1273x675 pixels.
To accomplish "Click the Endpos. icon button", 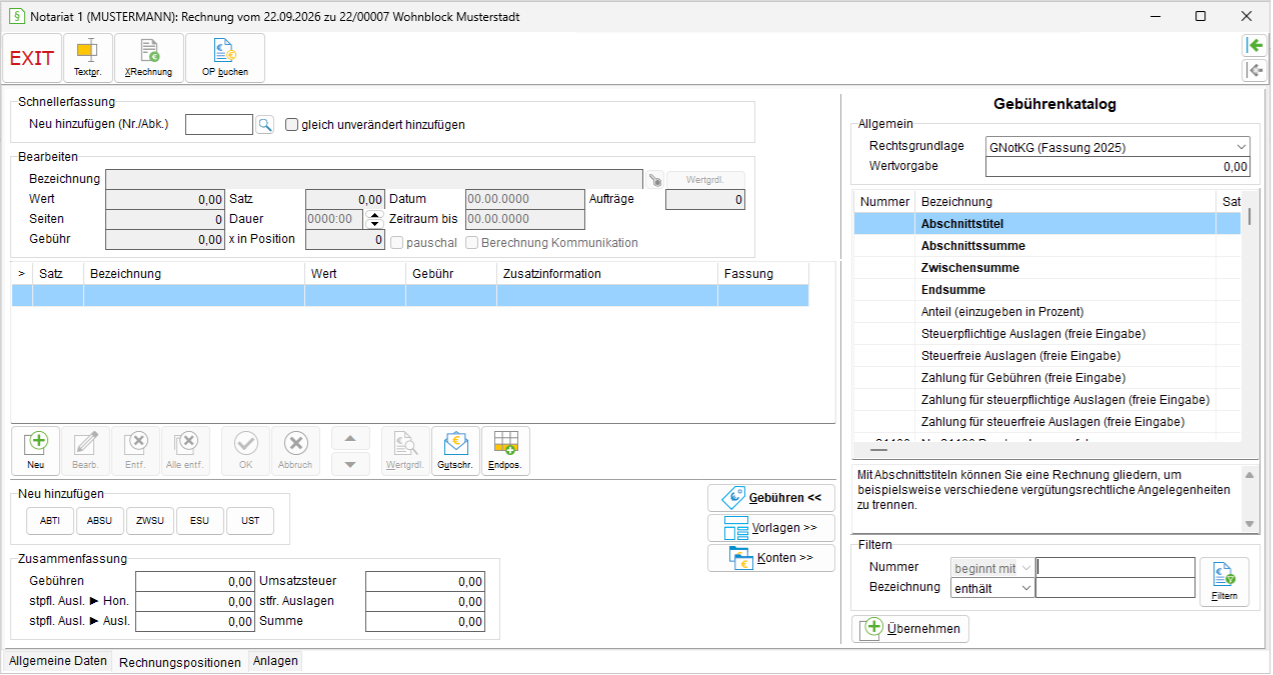I will click(506, 451).
